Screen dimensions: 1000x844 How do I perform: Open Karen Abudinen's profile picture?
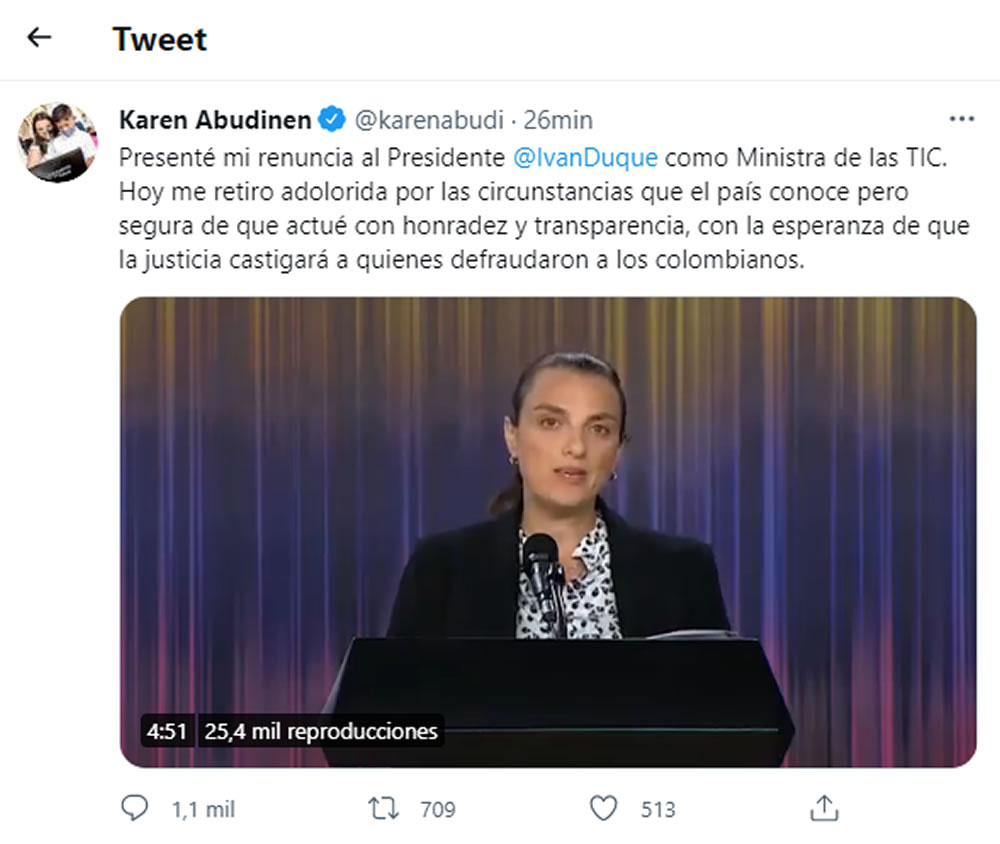[x=57, y=142]
